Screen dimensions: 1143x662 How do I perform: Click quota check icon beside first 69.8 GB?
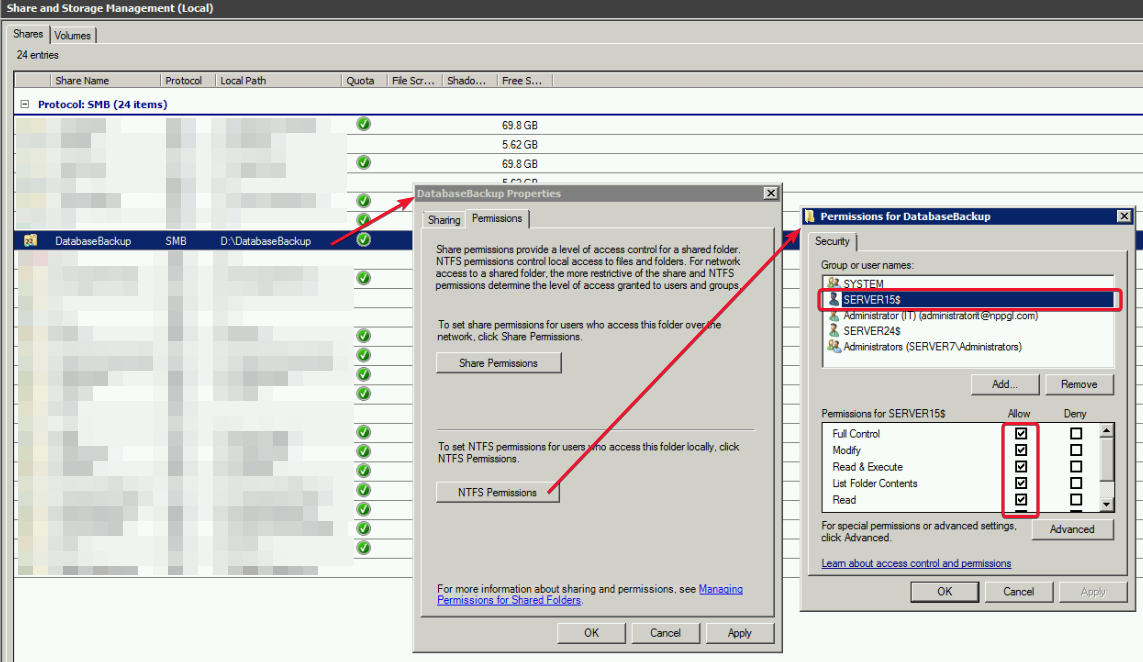coord(364,124)
